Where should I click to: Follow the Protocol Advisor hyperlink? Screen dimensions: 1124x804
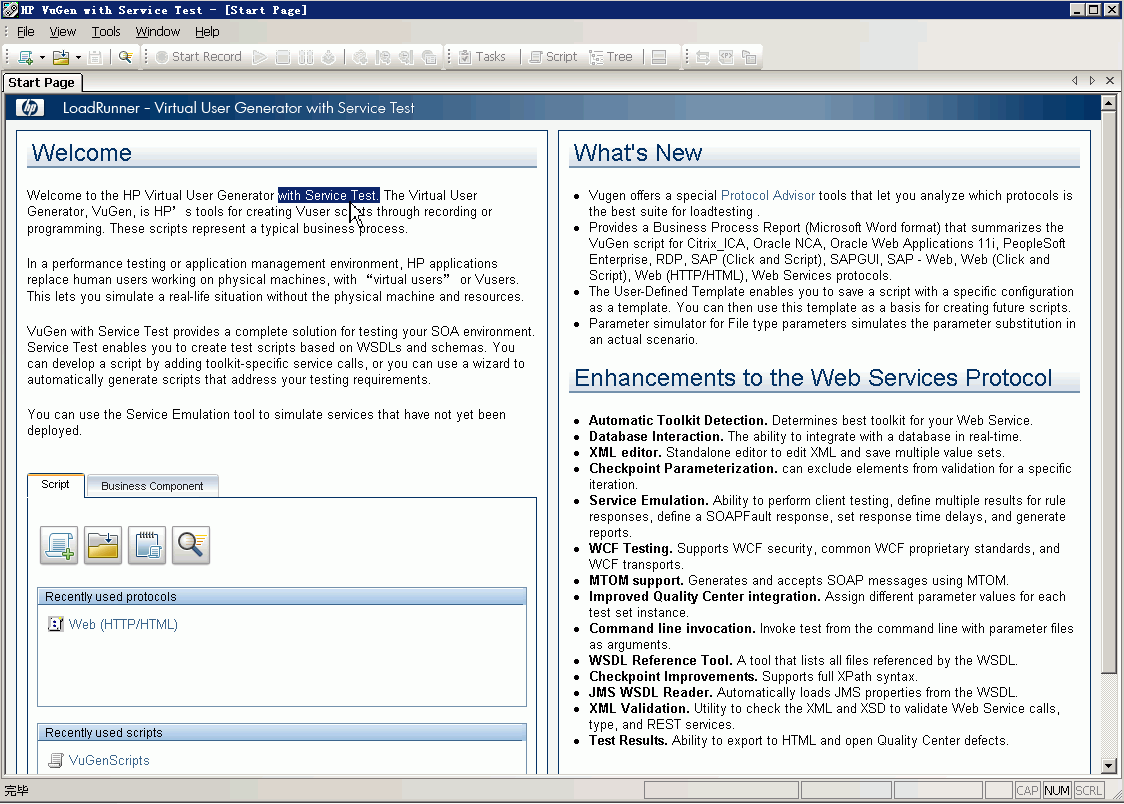[768, 196]
